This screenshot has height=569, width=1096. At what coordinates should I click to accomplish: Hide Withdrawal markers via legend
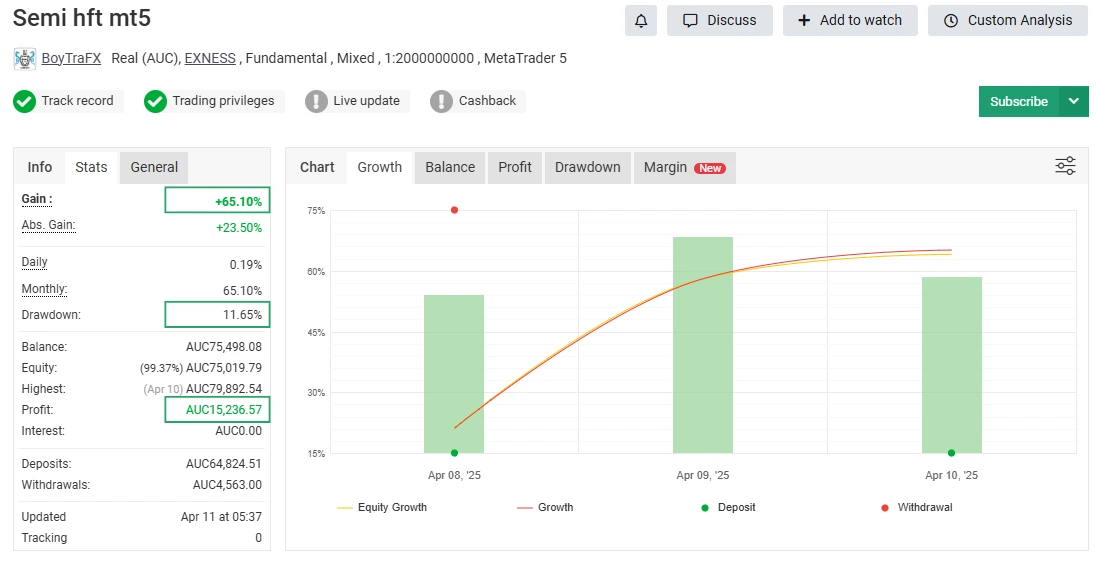pyautogui.click(x=916, y=507)
